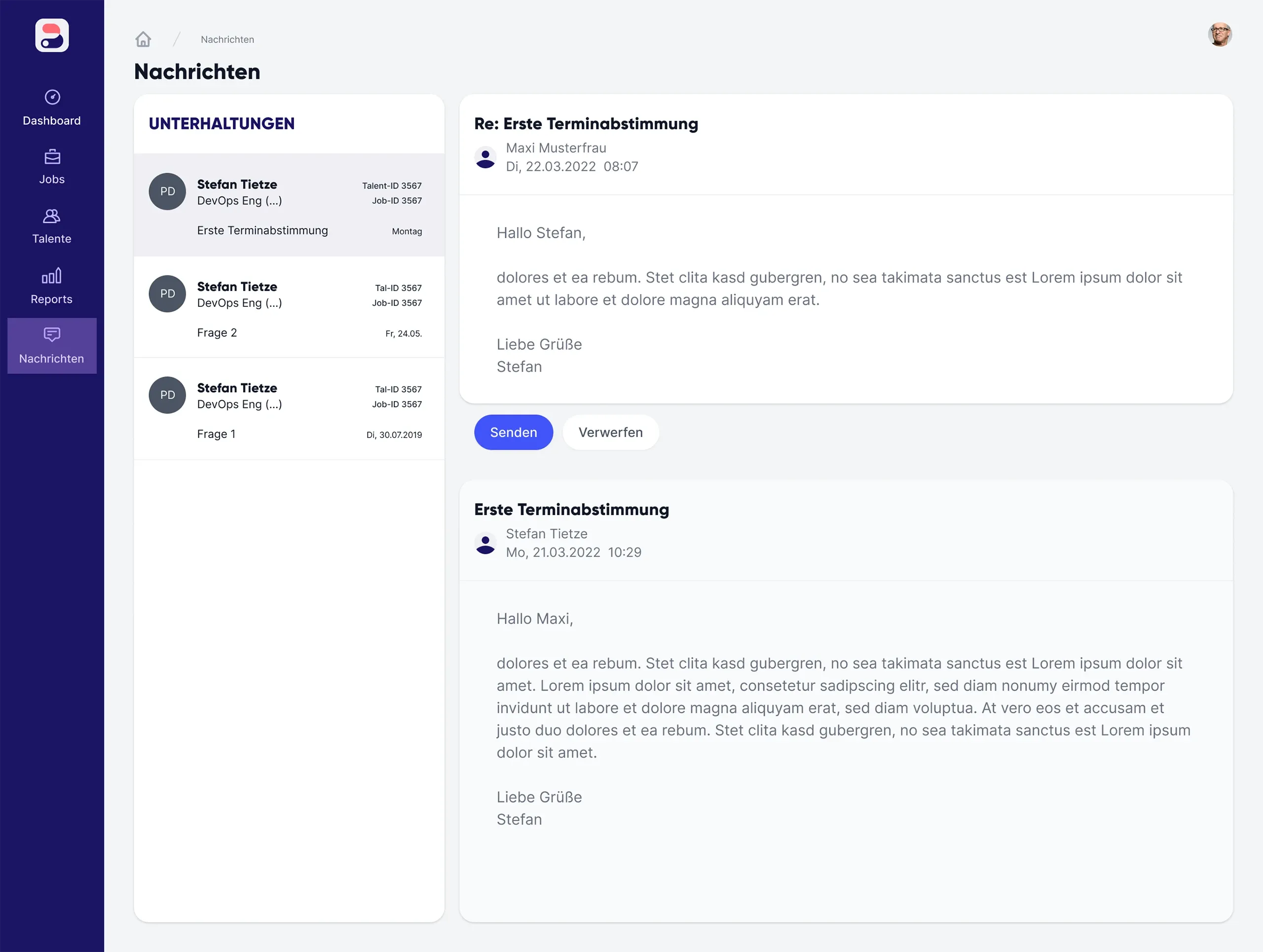This screenshot has width=1263, height=952.
Task: Click Stefan Tietze sender avatar icon
Action: [485, 544]
